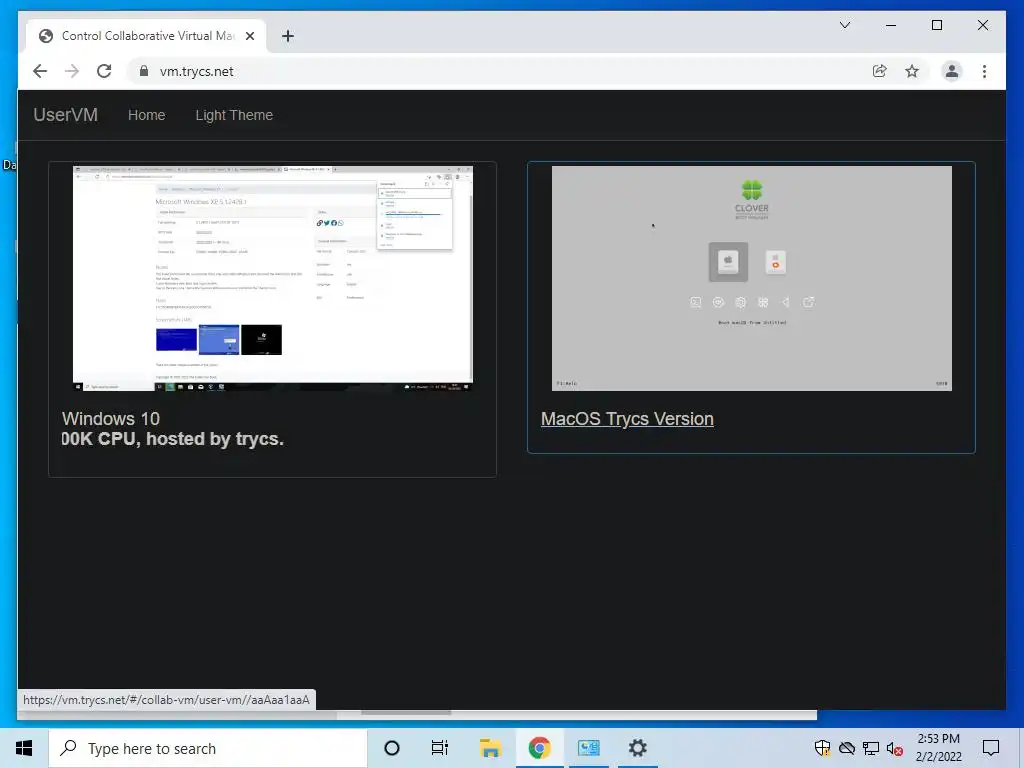The image size is (1024, 768).
Task: Open Chrome three-dot menu
Action: pos(984,71)
